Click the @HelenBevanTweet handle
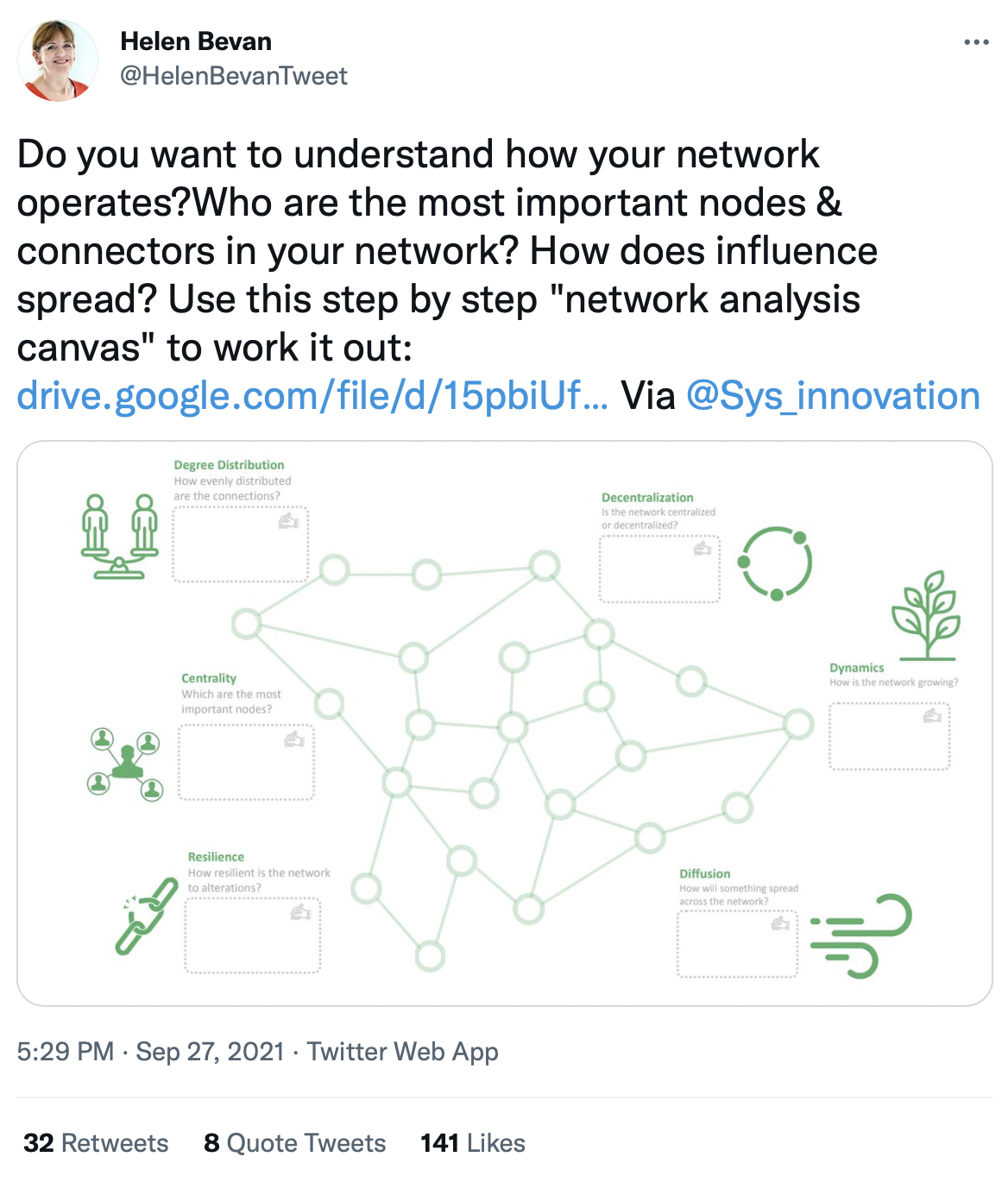The width and height of the screenshot is (1008, 1182). [x=234, y=76]
